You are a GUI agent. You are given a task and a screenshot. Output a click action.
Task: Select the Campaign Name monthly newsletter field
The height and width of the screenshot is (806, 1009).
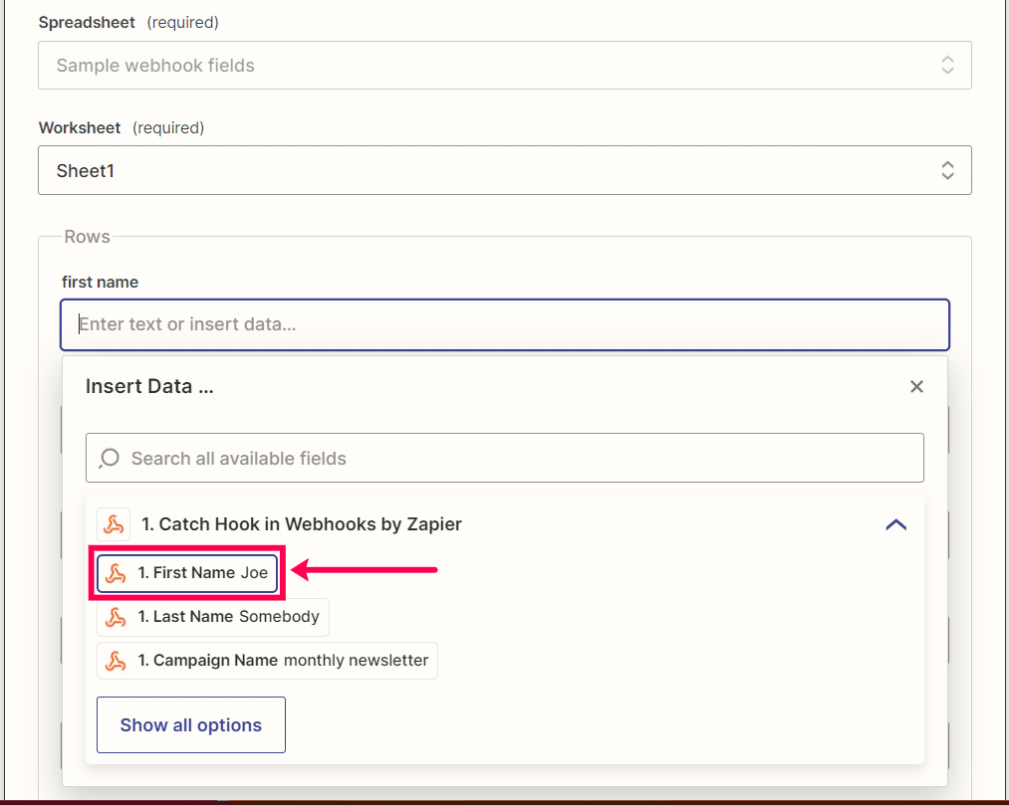267,661
